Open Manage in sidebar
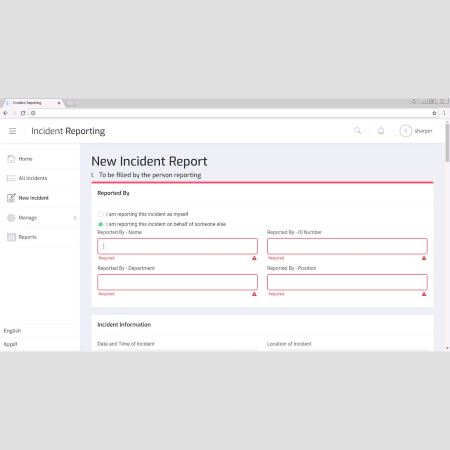 pyautogui.click(x=40, y=218)
